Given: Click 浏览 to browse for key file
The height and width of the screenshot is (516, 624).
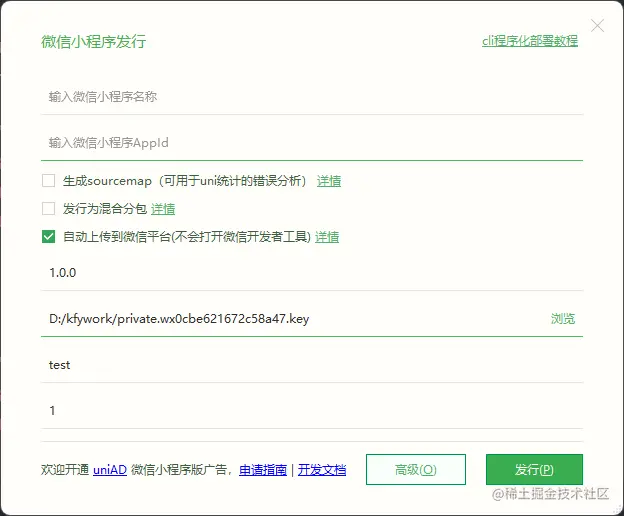Looking at the screenshot, I should pyautogui.click(x=563, y=319).
